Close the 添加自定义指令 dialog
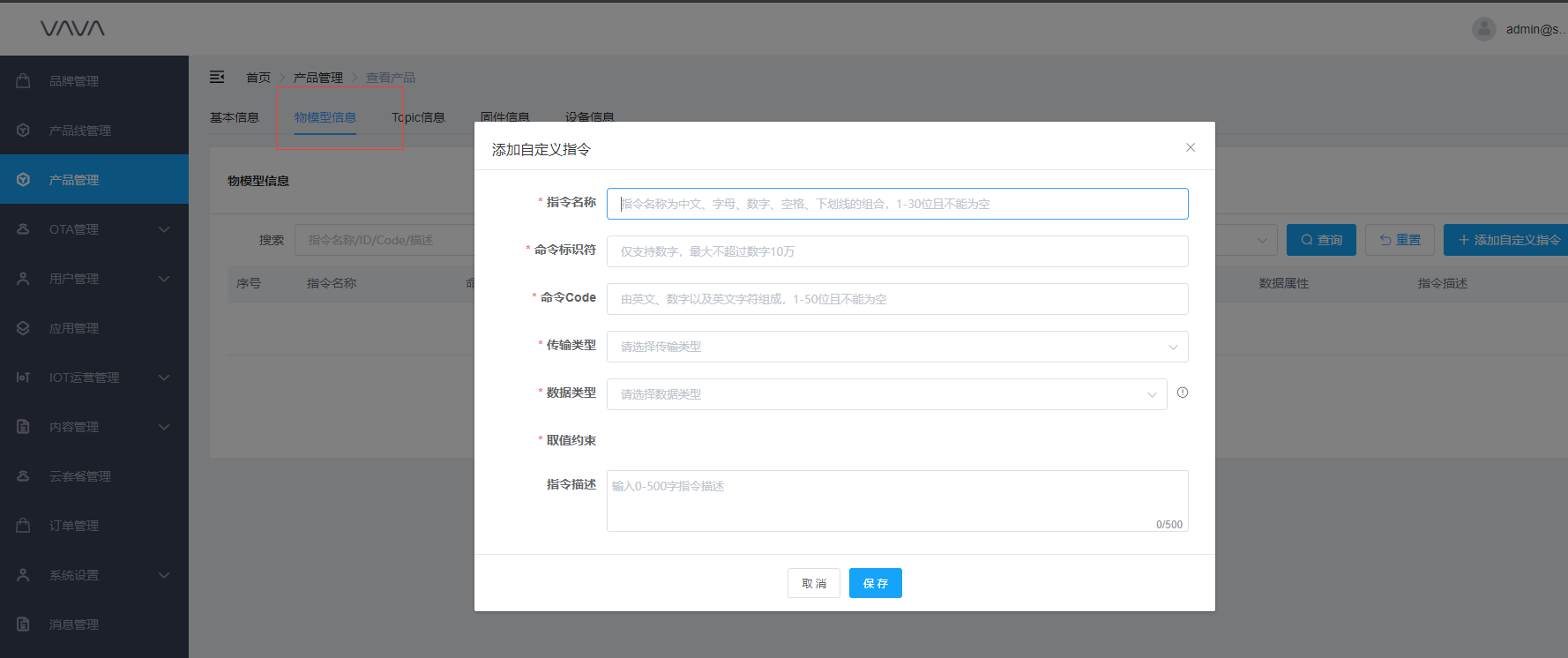 1191,147
